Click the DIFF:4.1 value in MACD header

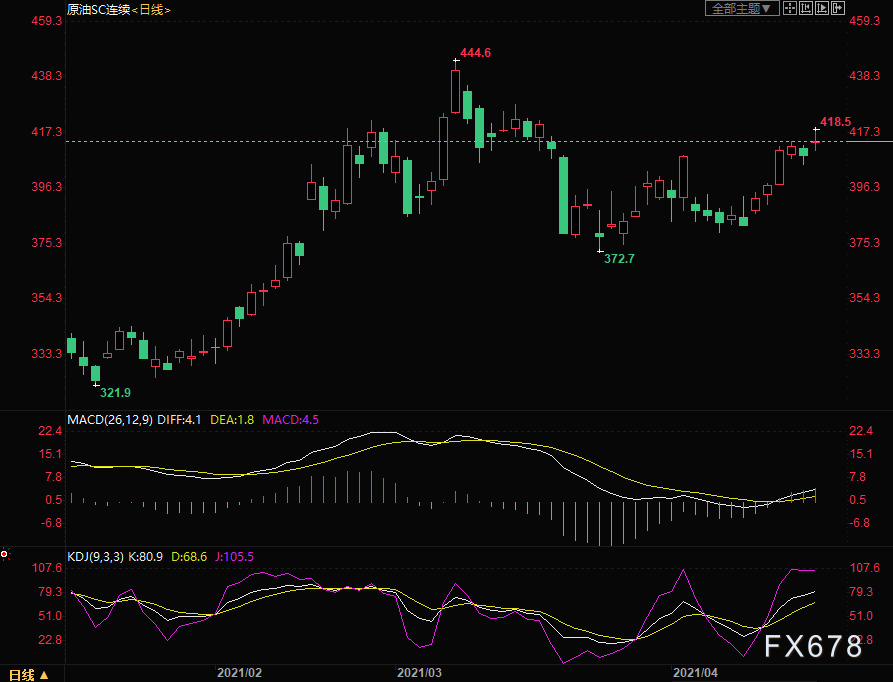point(181,420)
